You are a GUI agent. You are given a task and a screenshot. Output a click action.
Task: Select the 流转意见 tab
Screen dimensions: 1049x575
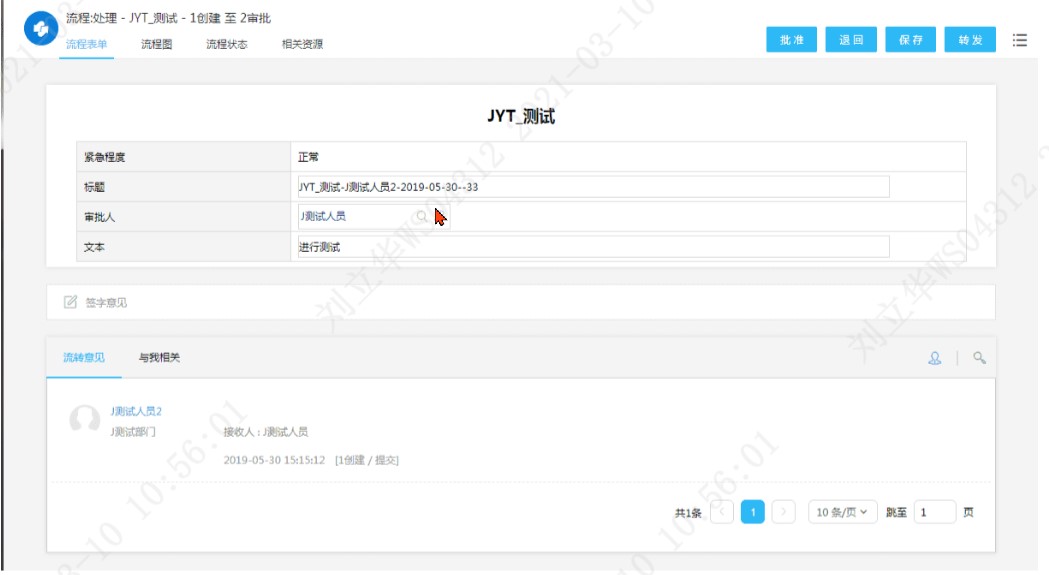[84, 357]
